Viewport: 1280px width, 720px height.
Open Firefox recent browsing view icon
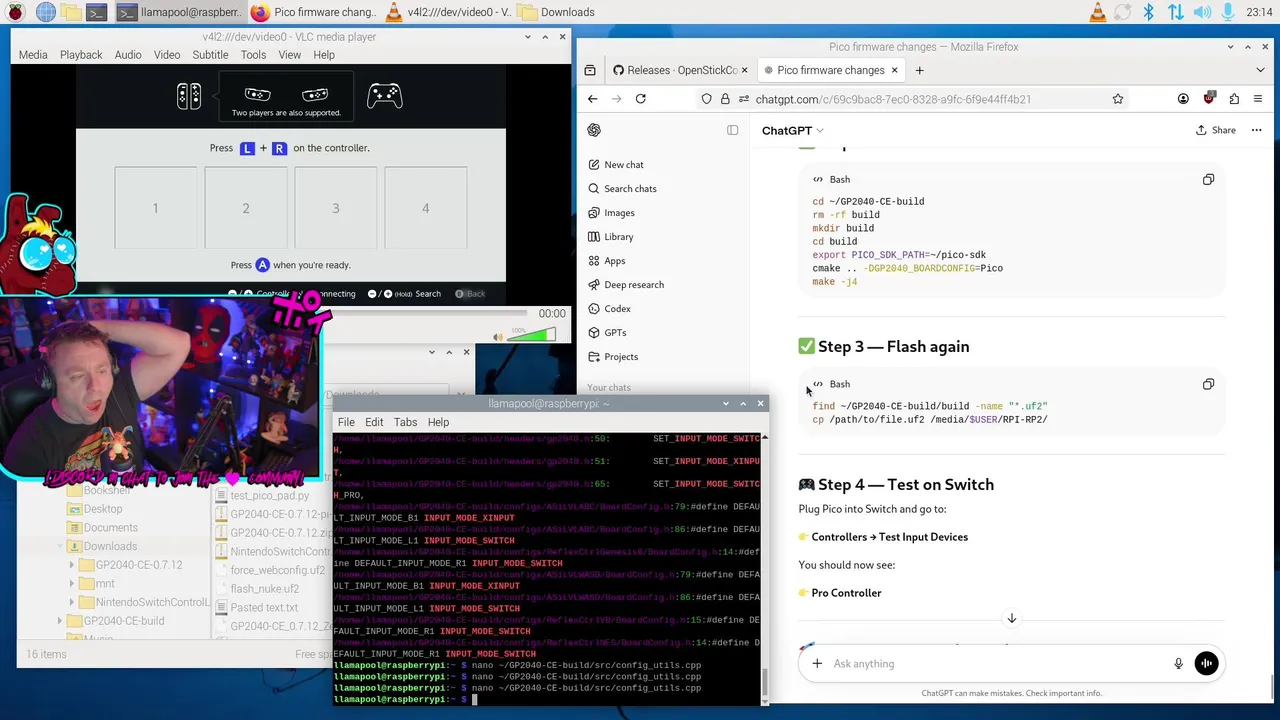tap(590, 70)
